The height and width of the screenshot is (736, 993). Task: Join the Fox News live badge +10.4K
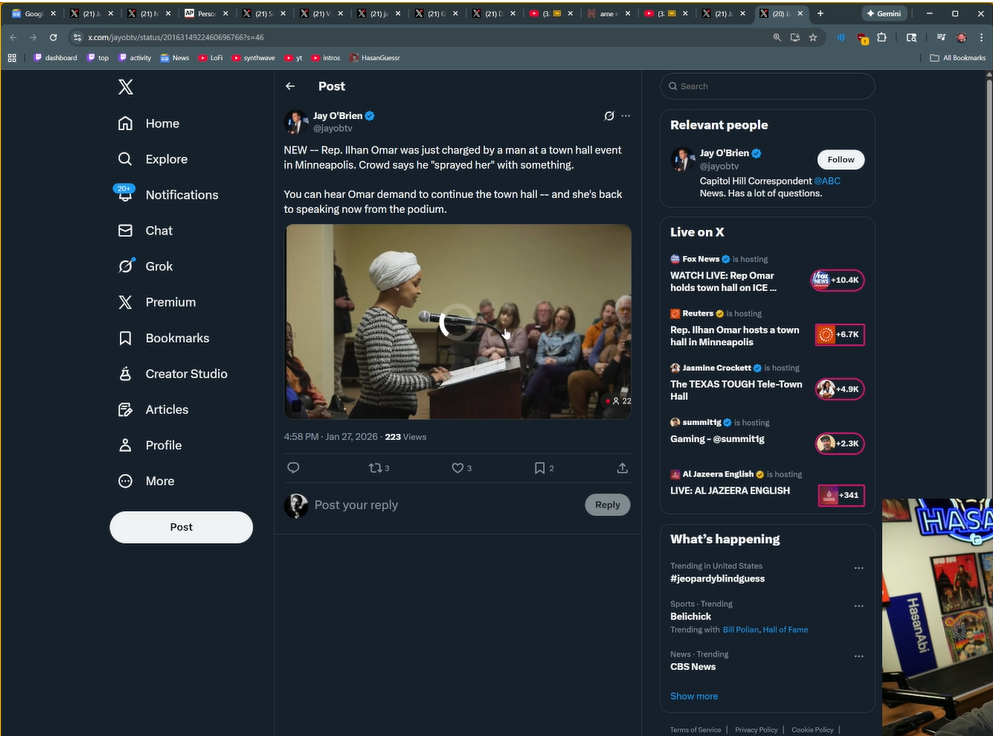(837, 280)
